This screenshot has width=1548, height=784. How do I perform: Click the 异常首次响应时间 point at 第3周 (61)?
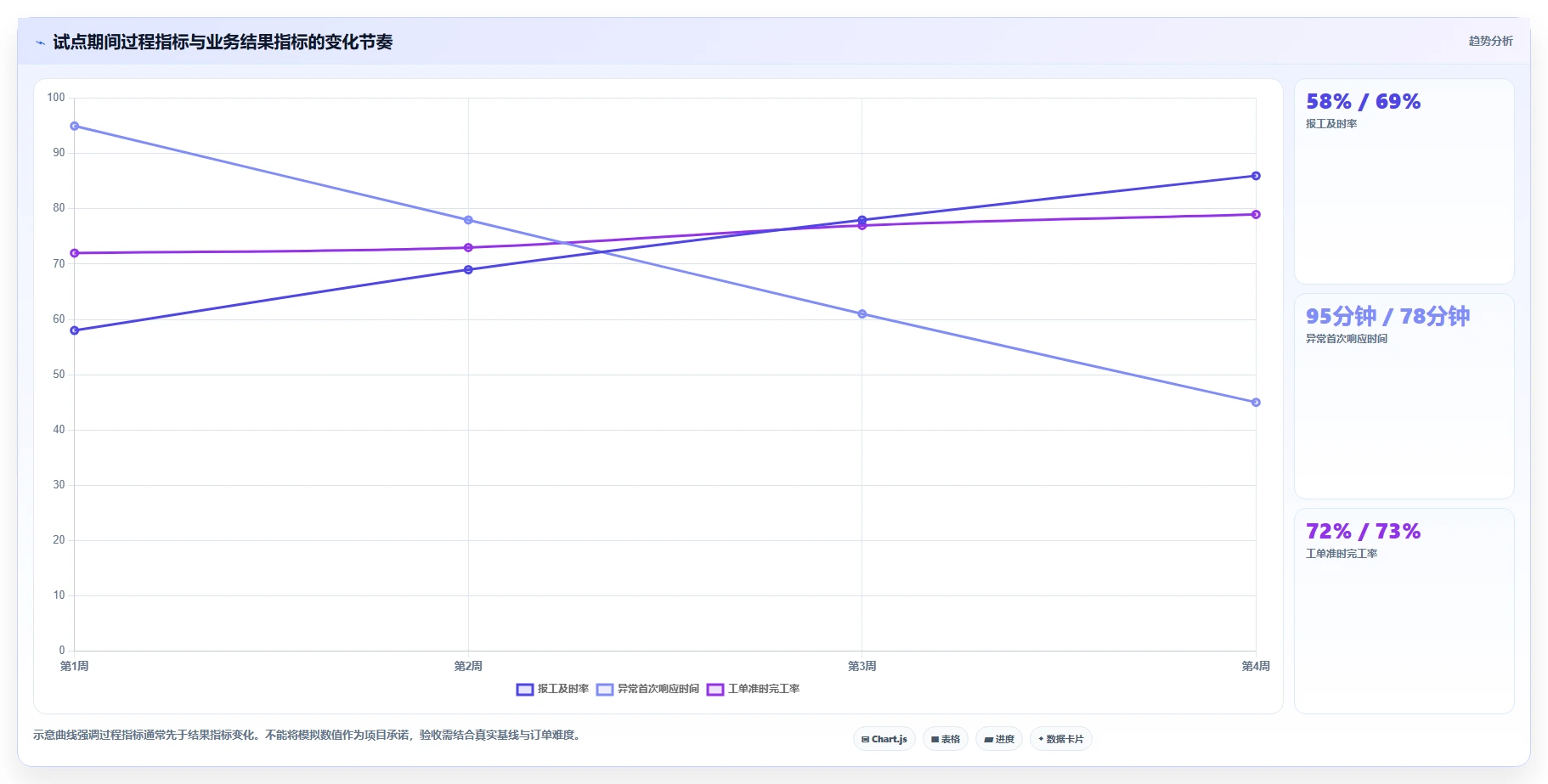[x=862, y=314]
